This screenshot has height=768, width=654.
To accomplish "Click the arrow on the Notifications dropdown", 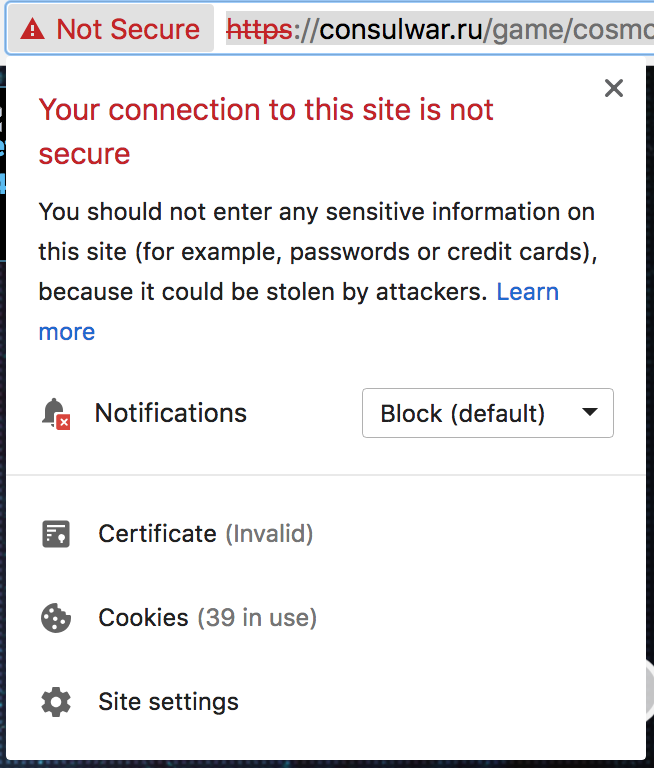I will pyautogui.click(x=590, y=413).
